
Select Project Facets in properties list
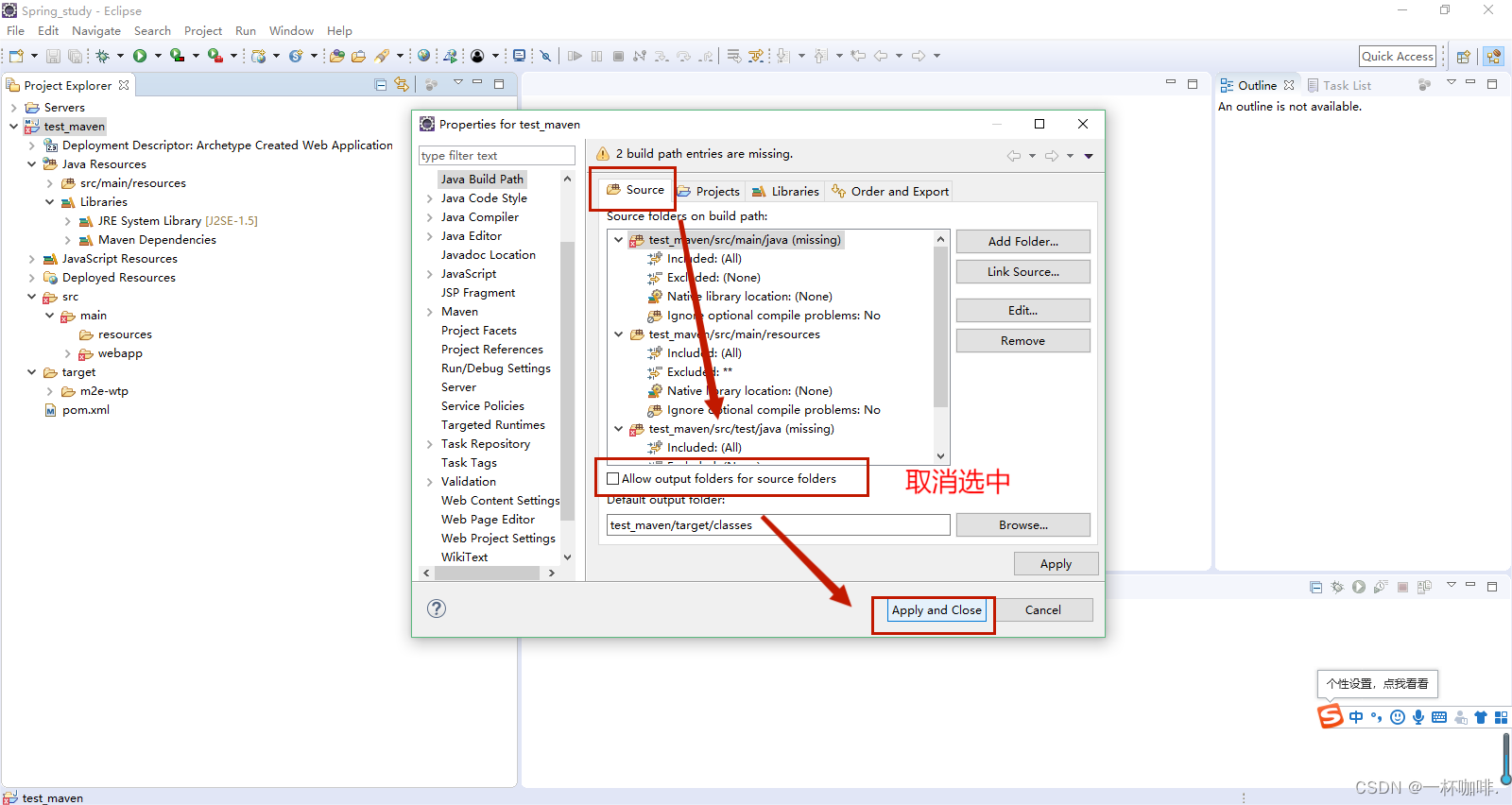(x=479, y=331)
